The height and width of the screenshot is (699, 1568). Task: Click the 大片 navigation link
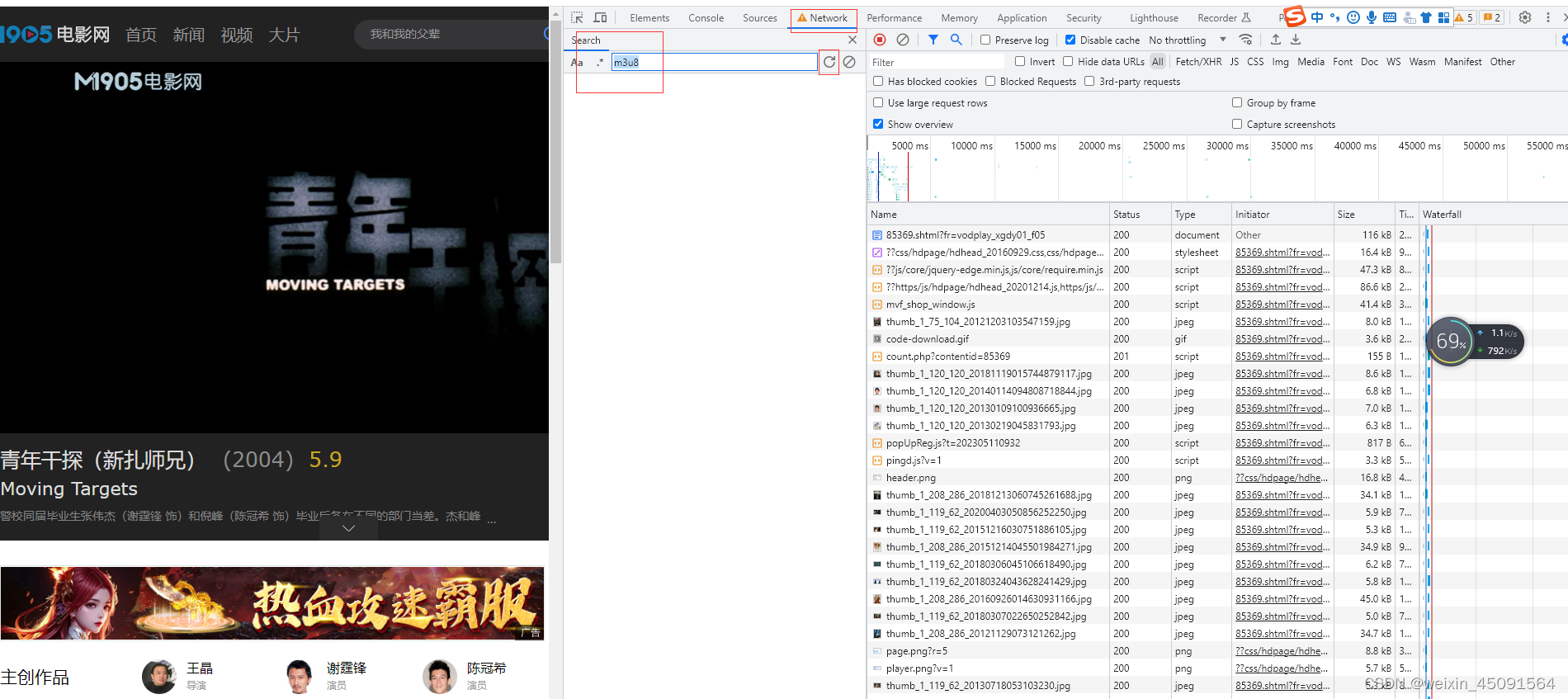click(284, 35)
